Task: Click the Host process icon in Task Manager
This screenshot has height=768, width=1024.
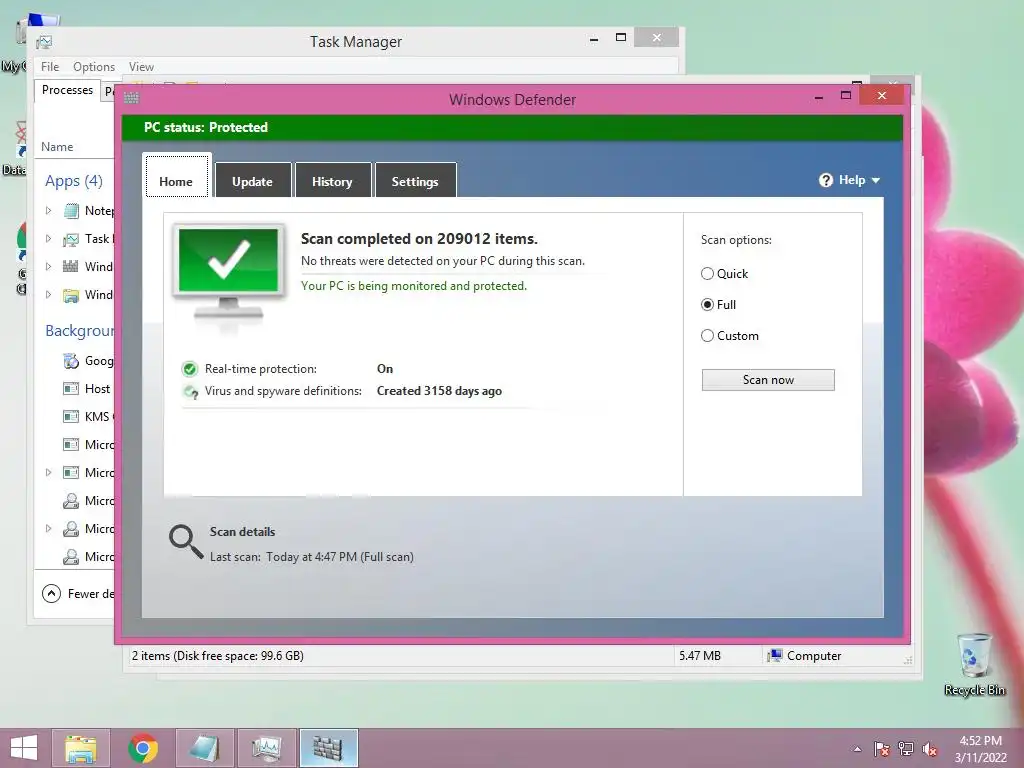Action: [71, 389]
